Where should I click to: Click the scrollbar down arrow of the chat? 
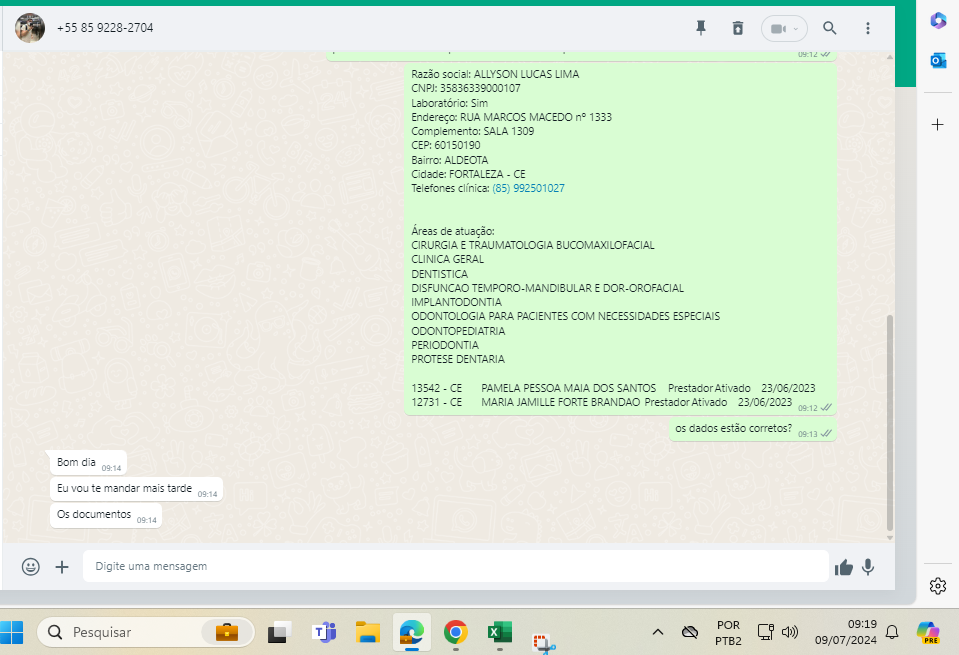coord(890,538)
